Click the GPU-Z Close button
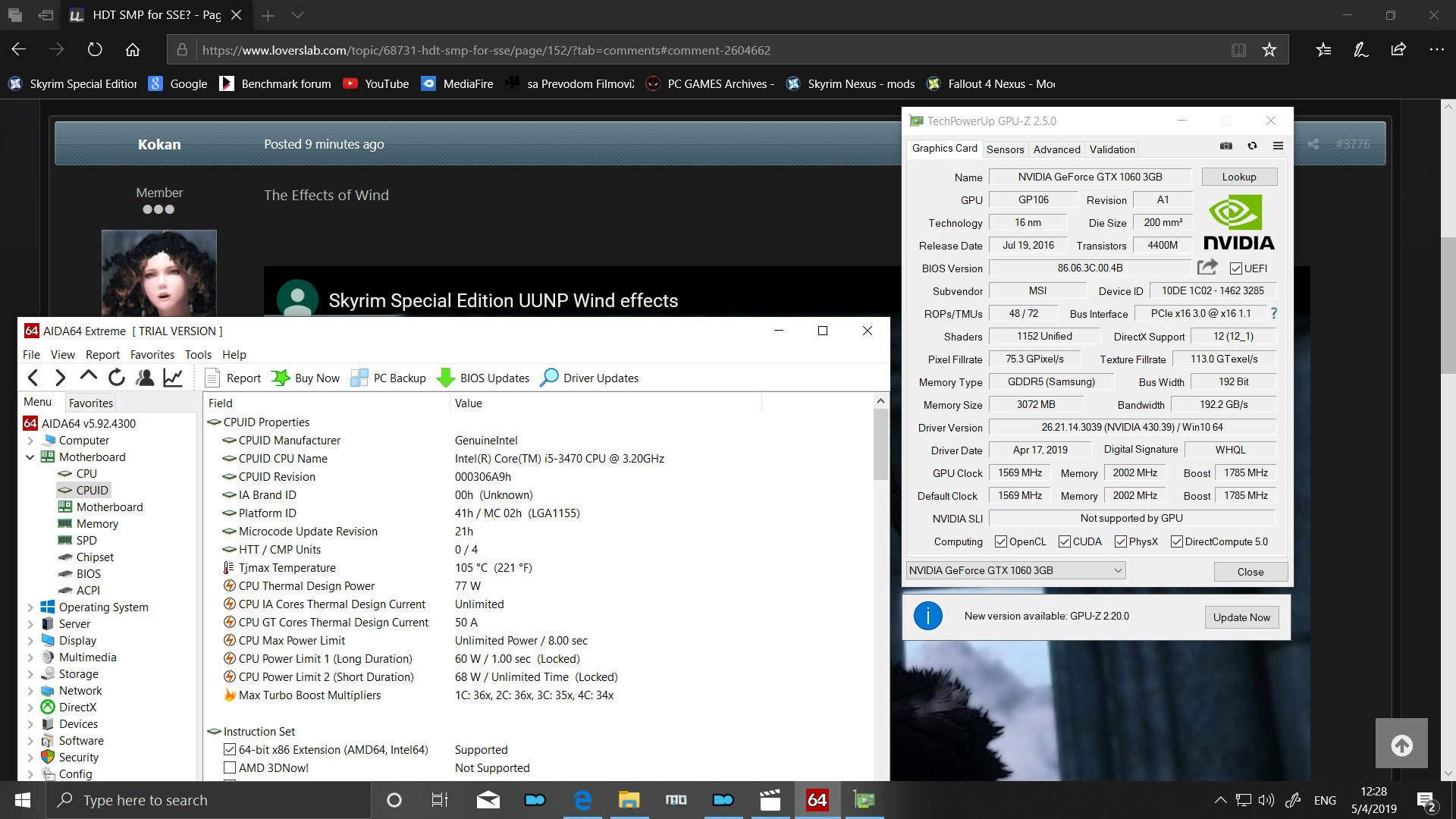The image size is (1456, 819). click(x=1250, y=572)
